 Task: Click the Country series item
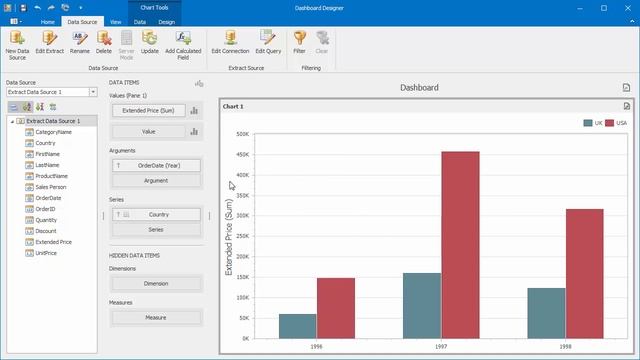pyautogui.click(x=156, y=214)
